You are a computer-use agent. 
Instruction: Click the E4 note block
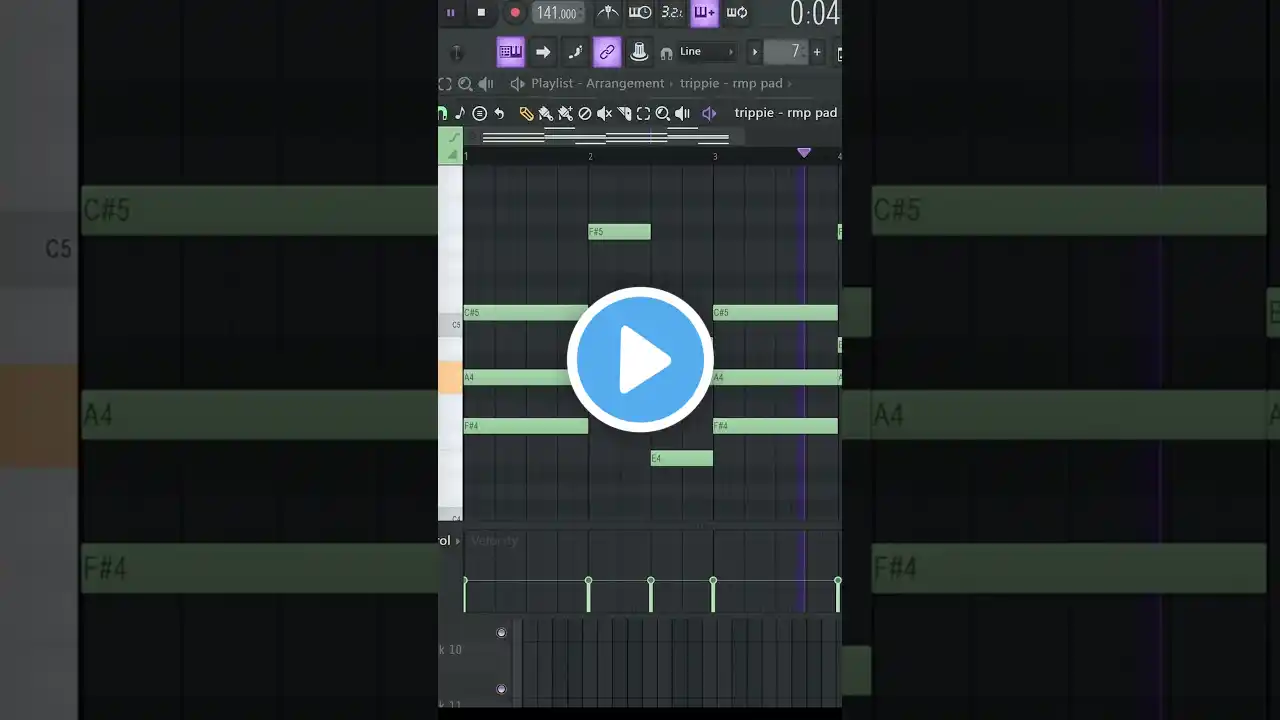(682, 458)
